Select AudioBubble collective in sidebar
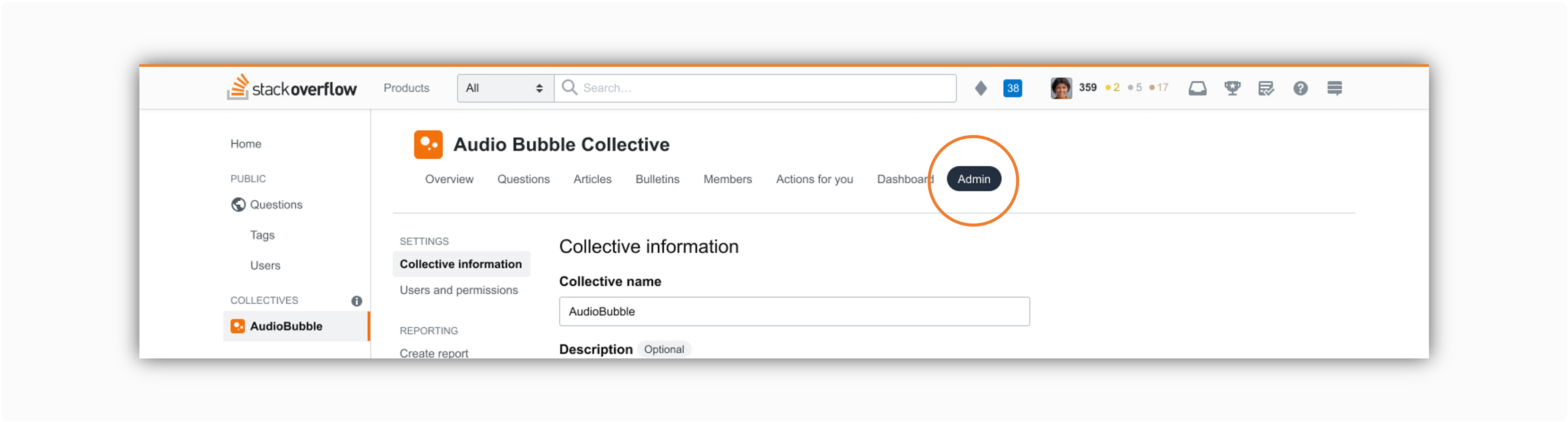 (x=296, y=326)
